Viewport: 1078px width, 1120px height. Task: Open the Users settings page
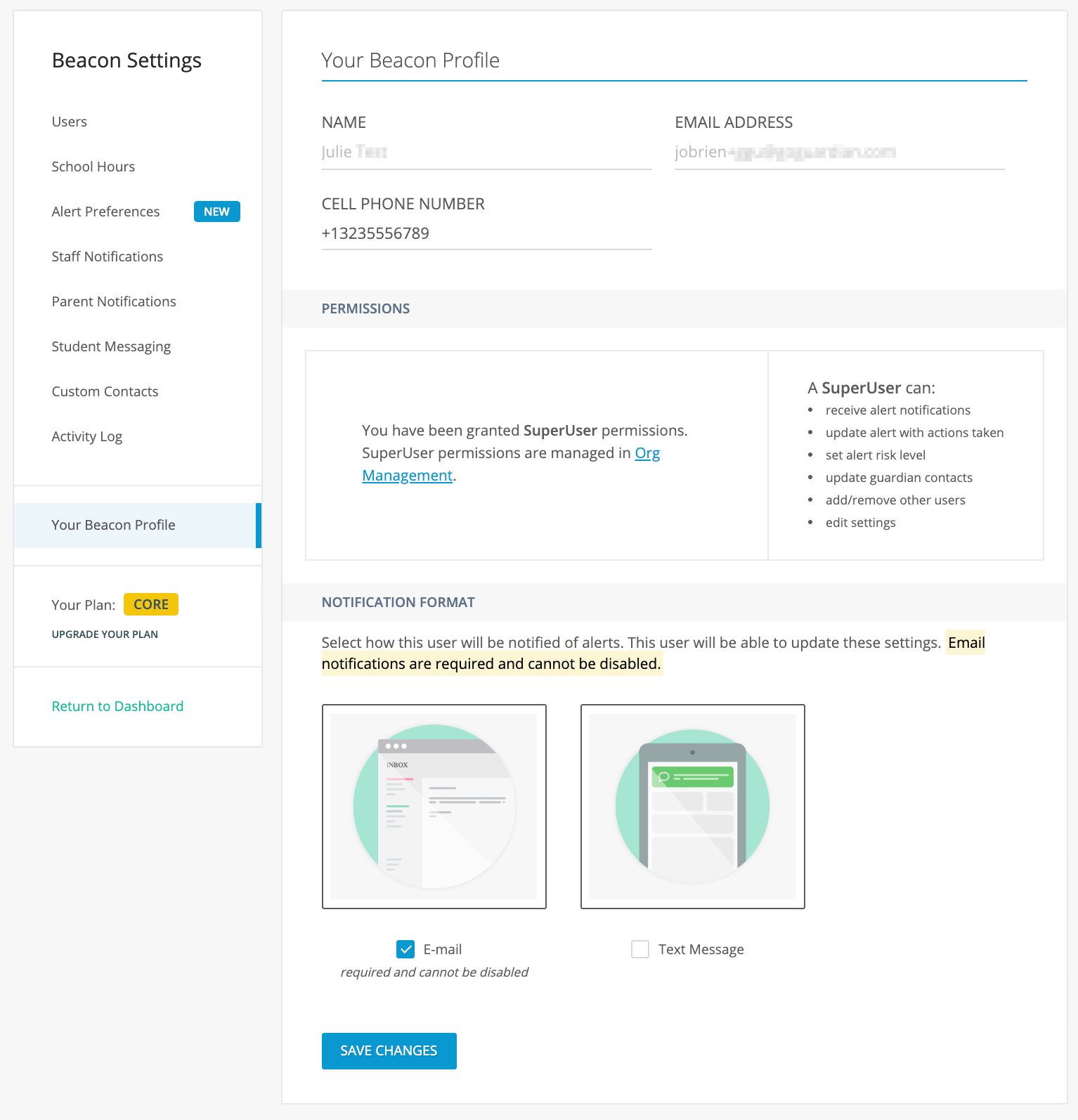70,122
